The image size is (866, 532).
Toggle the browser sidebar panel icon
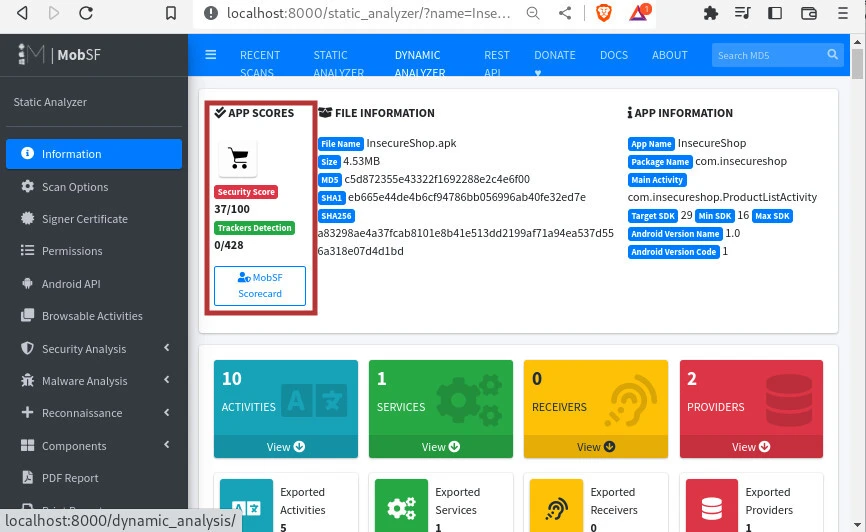coord(775,13)
